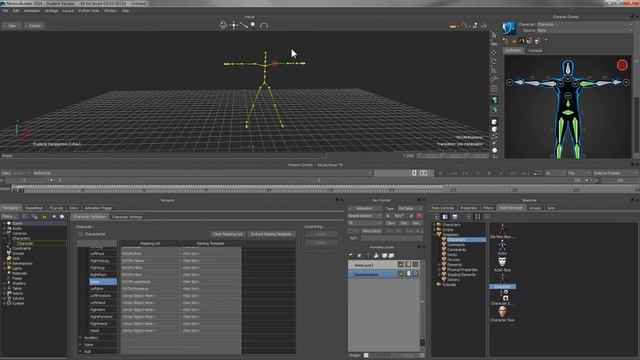Open the Python Tools menu
Screen dimensions: 640x360
(x=89, y=11)
